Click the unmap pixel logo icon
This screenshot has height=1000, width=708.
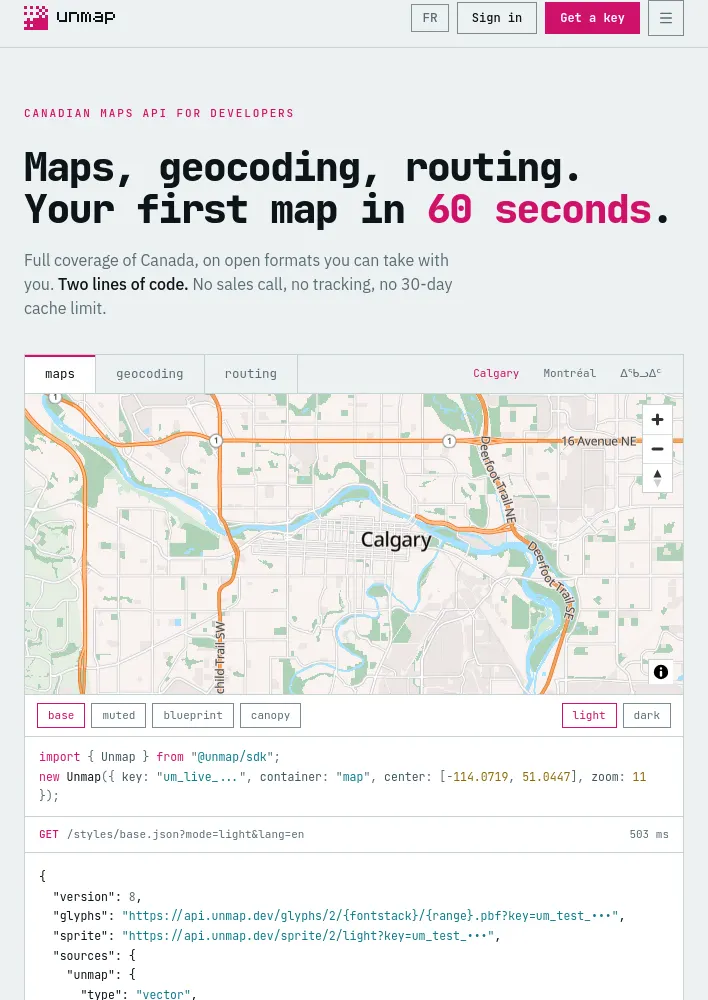tap(36, 18)
